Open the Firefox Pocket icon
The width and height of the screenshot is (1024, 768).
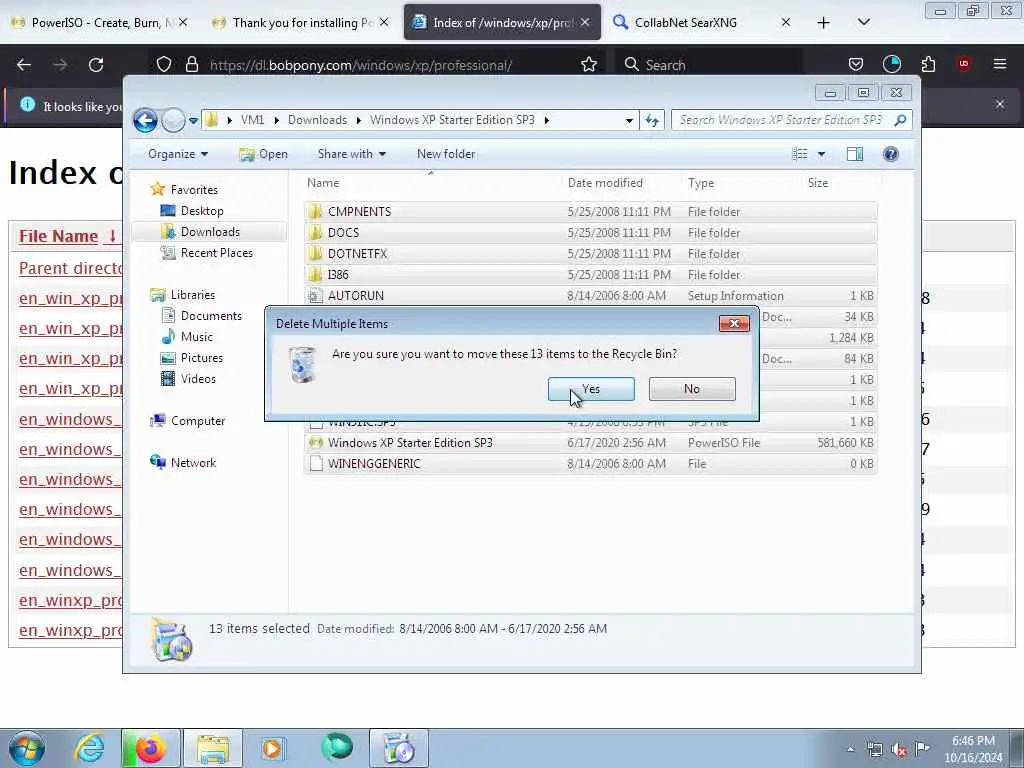[856, 65]
